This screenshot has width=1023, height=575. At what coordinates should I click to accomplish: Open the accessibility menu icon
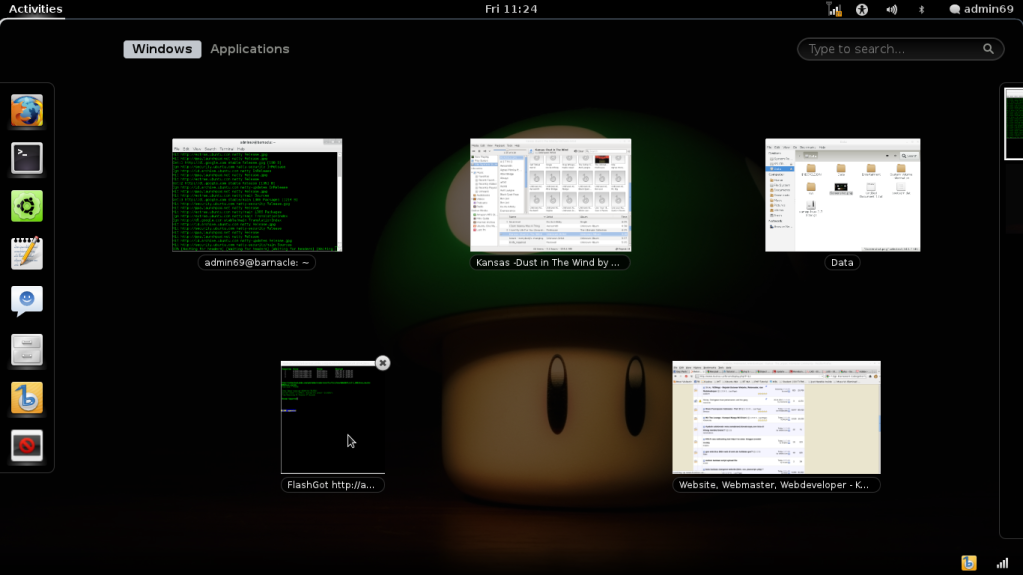click(862, 9)
